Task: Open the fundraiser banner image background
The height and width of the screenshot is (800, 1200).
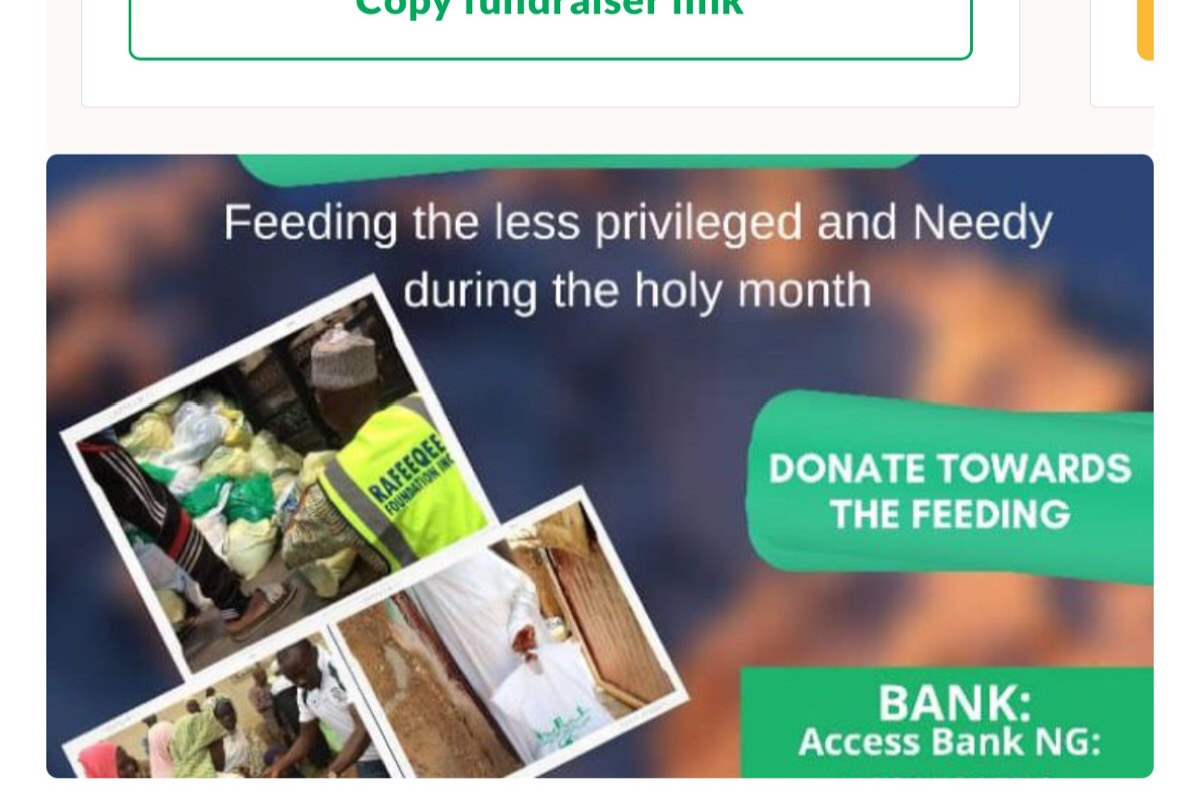Action: pos(600,466)
